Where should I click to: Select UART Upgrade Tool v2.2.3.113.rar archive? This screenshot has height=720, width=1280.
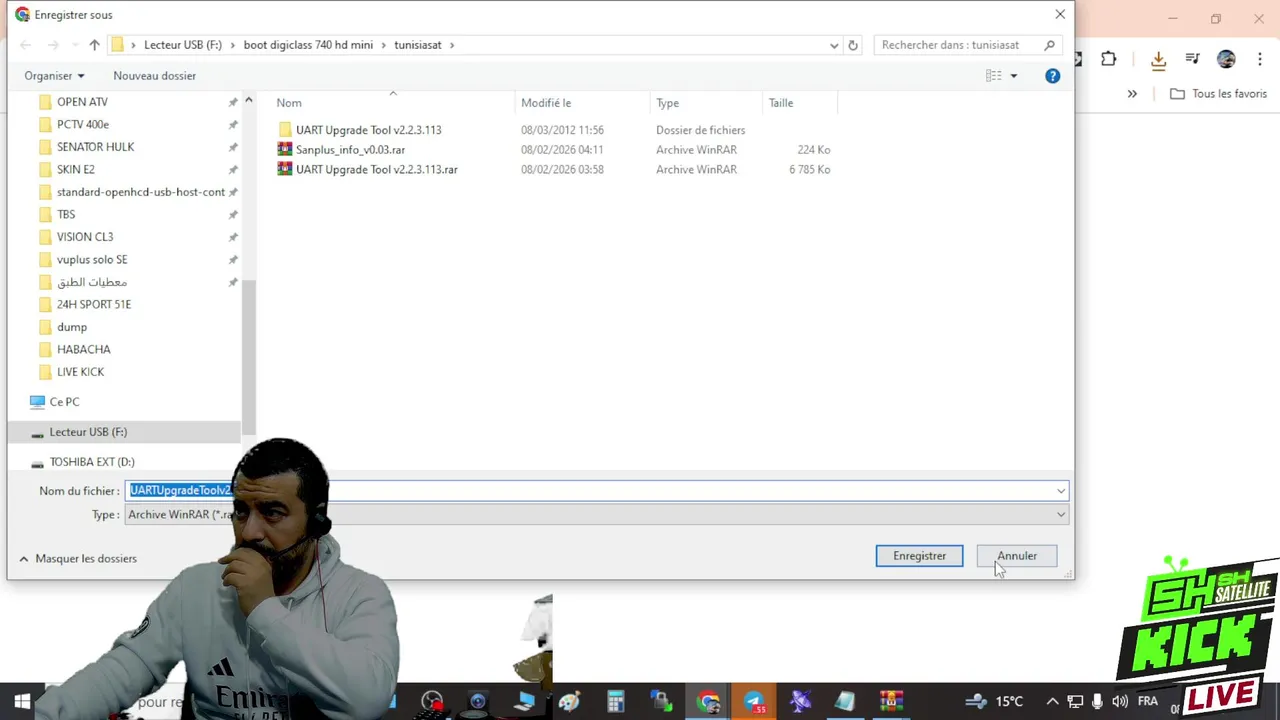(x=377, y=170)
